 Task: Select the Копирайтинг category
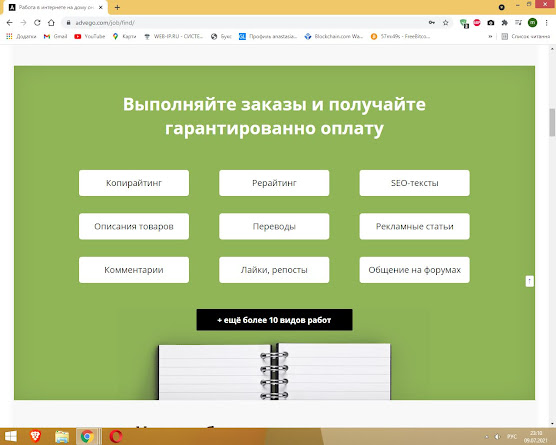134,183
